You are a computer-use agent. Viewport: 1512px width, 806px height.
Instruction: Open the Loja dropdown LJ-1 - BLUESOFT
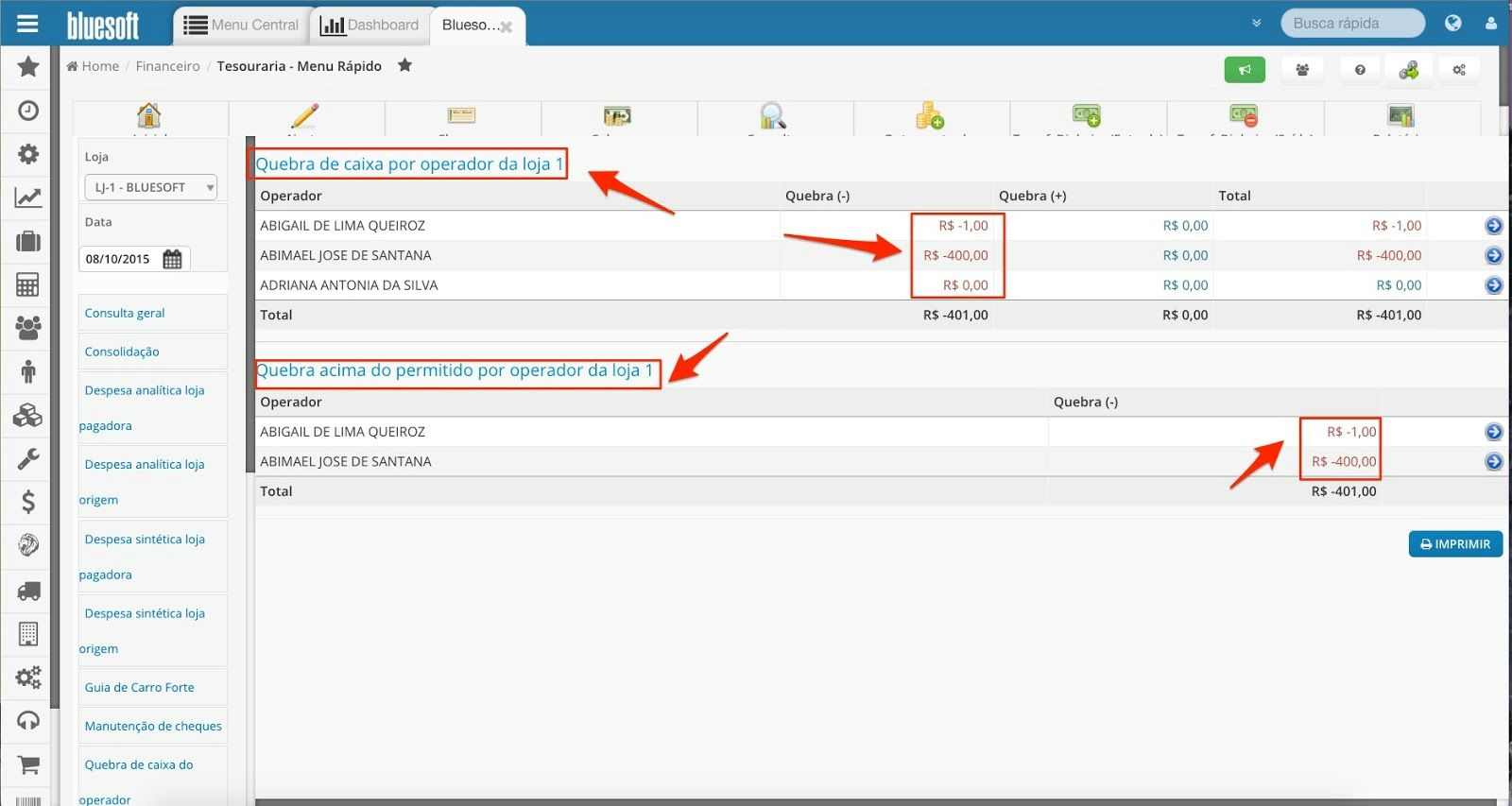click(x=151, y=187)
